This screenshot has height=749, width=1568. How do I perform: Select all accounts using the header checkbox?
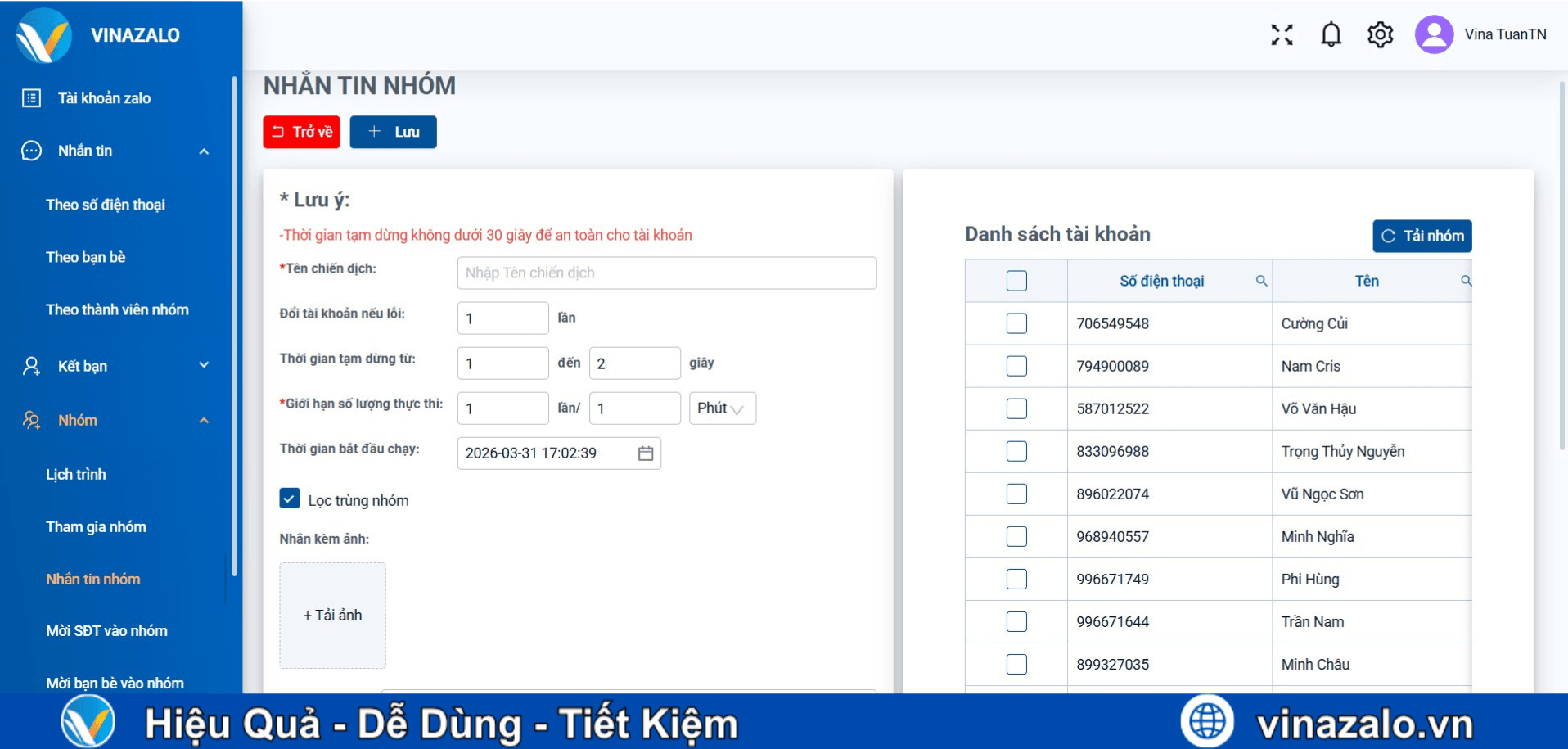(x=1016, y=281)
